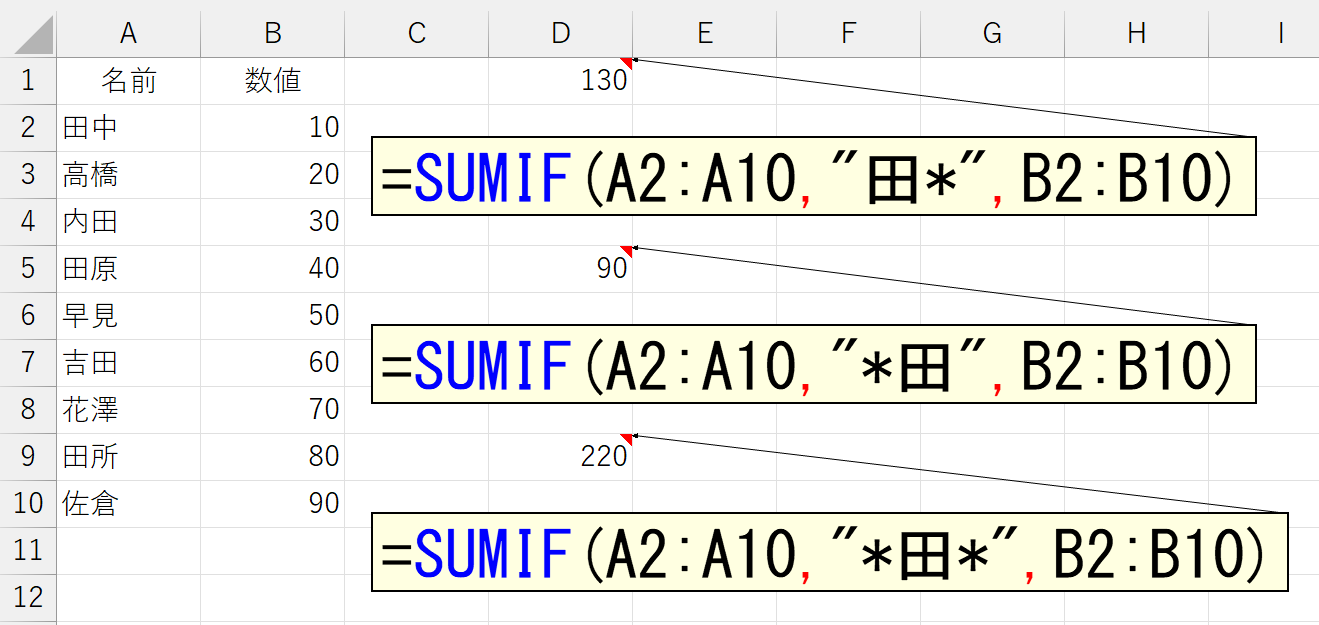Select row 12 header
Viewport: 1319px width, 625px height.
pyautogui.click(x=28, y=598)
